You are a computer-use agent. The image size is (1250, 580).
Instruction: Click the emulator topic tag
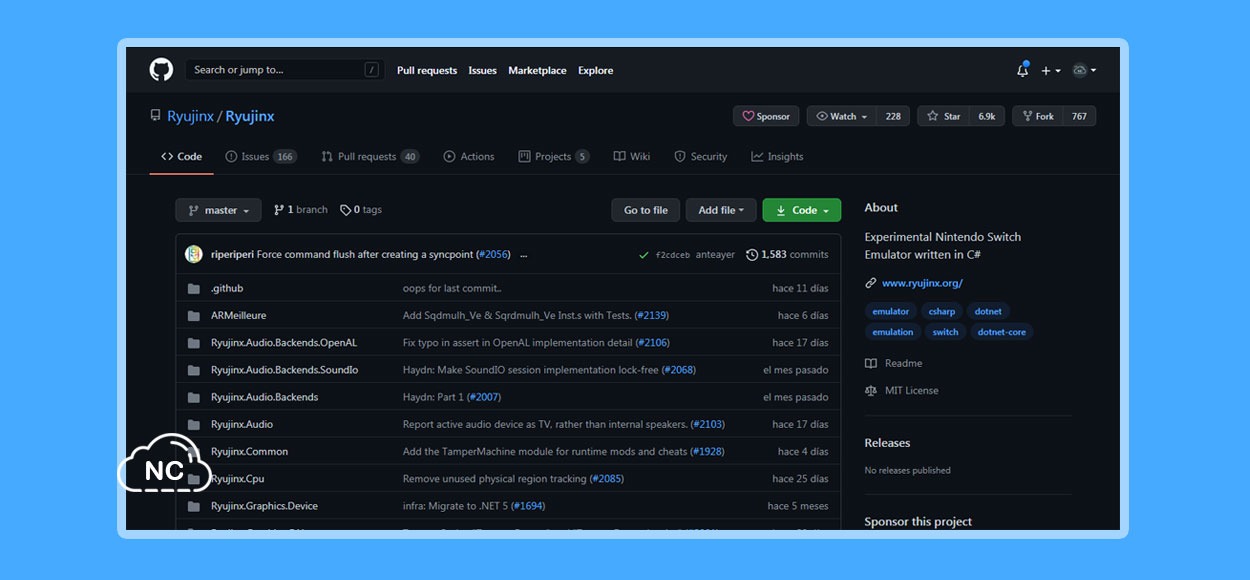pos(891,311)
